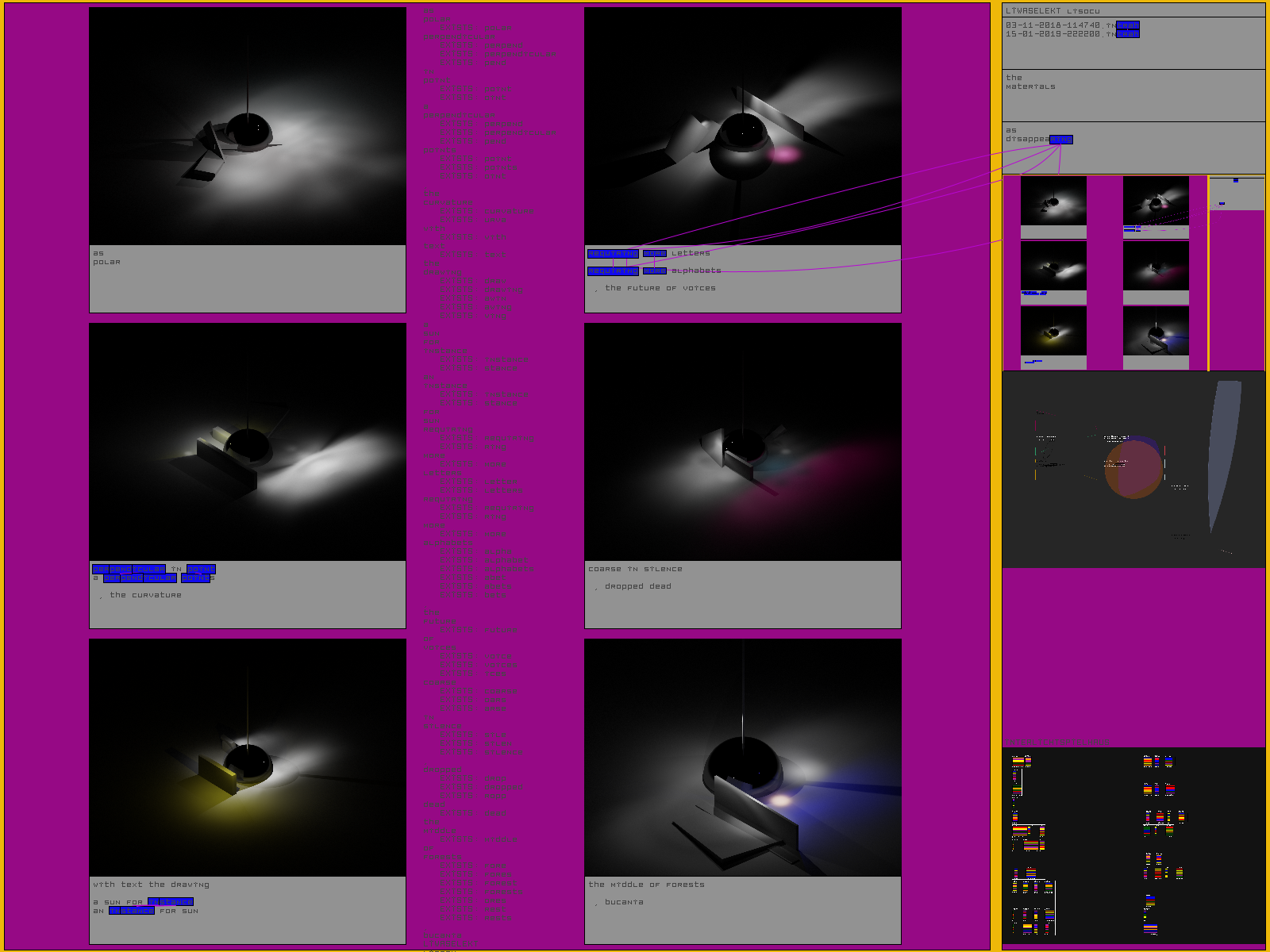This screenshot has width=1270, height=952.
Task: Select highlighted 'perpendicular' in the first caption line
Action: point(129,570)
